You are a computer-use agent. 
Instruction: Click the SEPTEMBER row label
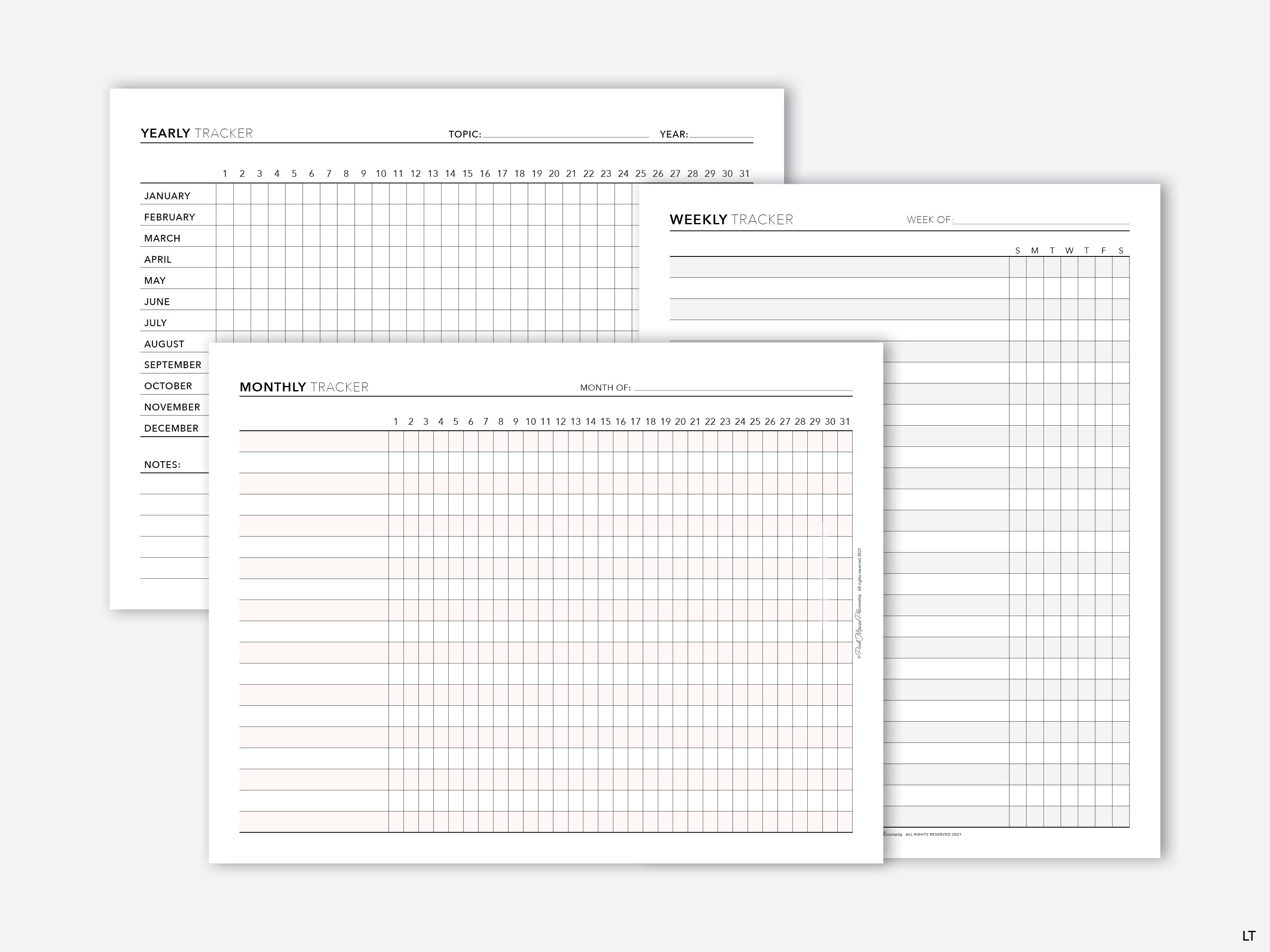click(172, 365)
